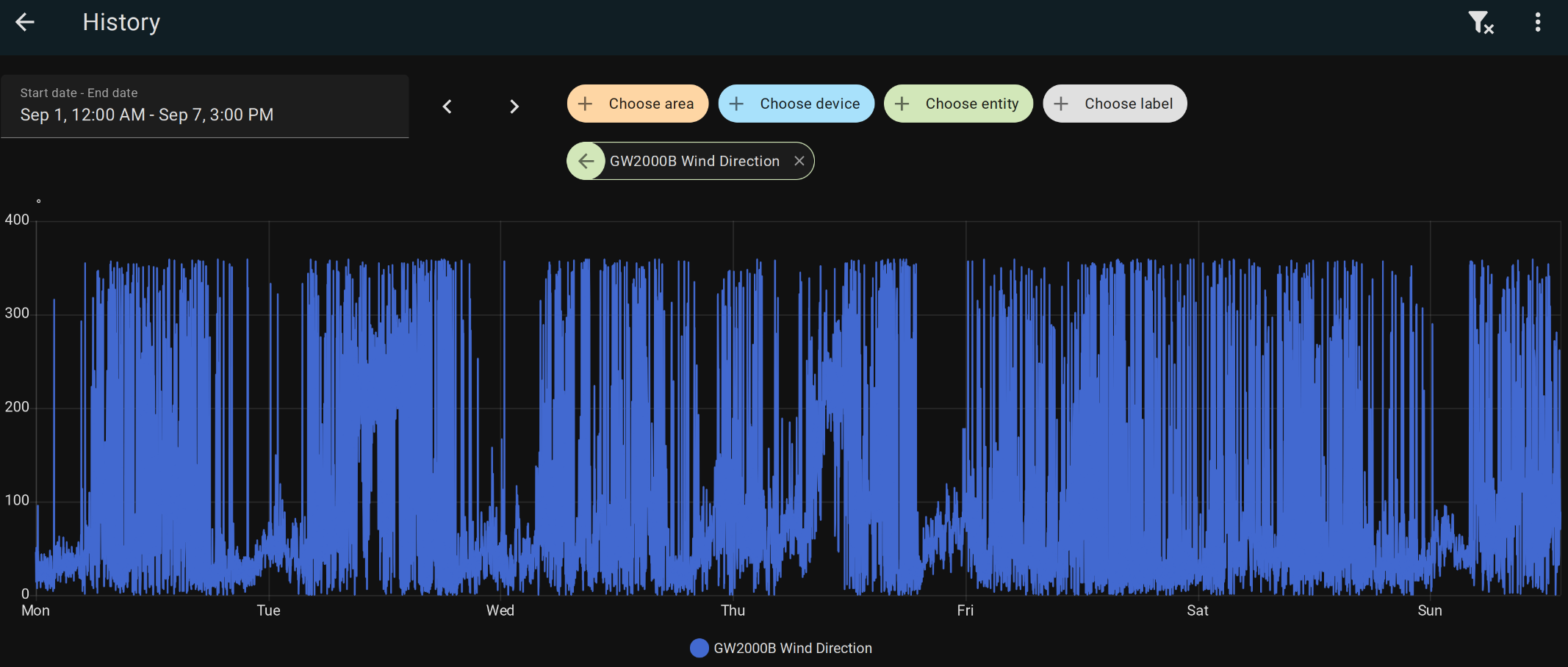Open the Start date - End date picker
Image resolution: width=1568 pixels, height=667 pixels.
pyautogui.click(x=204, y=106)
